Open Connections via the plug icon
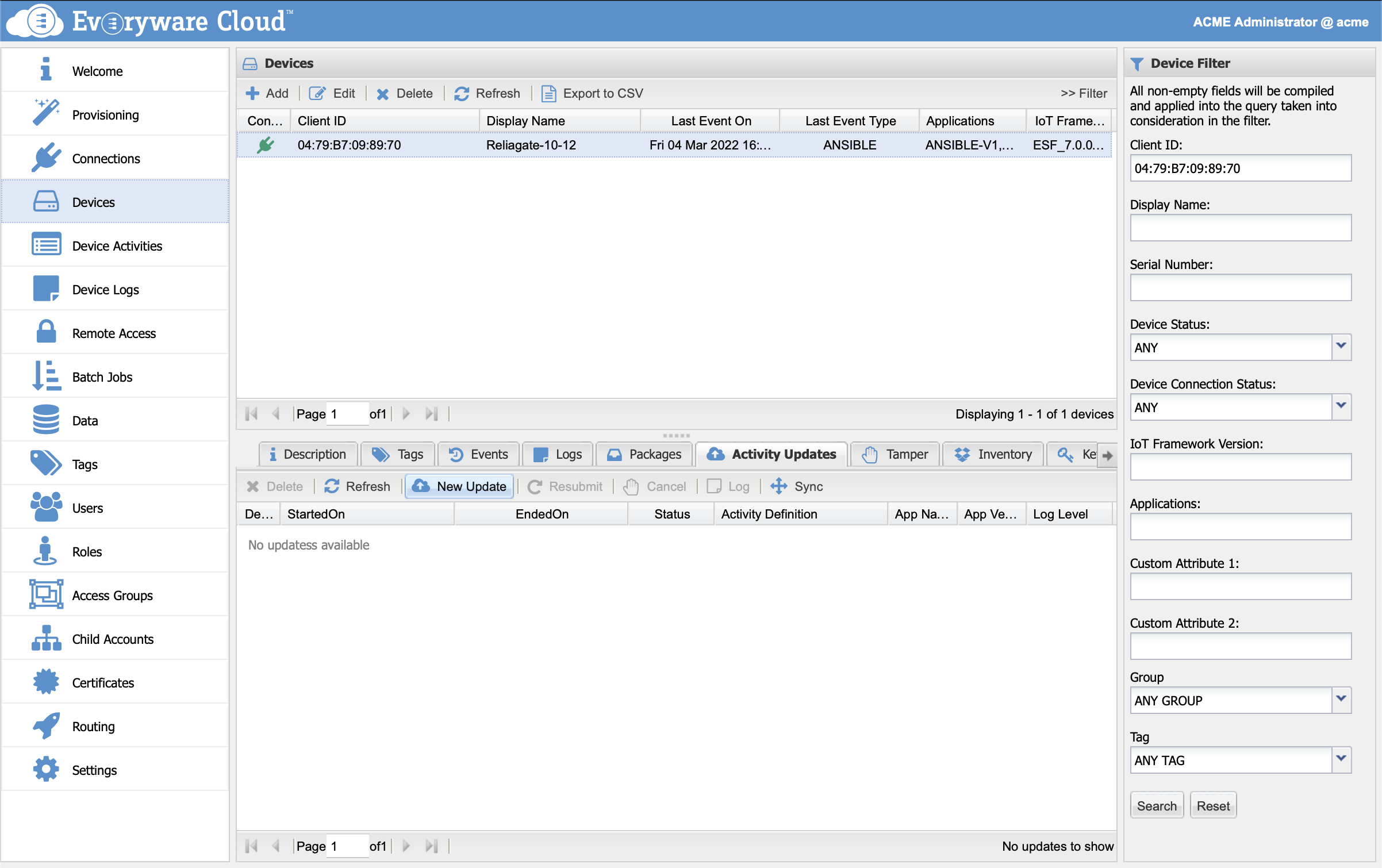The image size is (1382, 868). click(x=46, y=158)
